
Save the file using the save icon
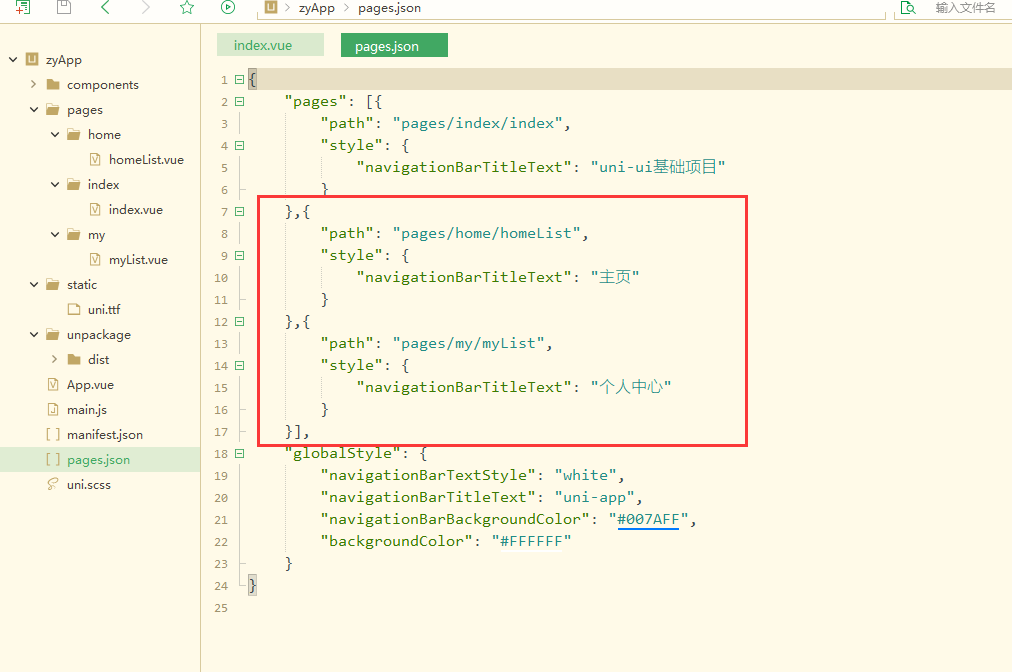[x=63, y=8]
